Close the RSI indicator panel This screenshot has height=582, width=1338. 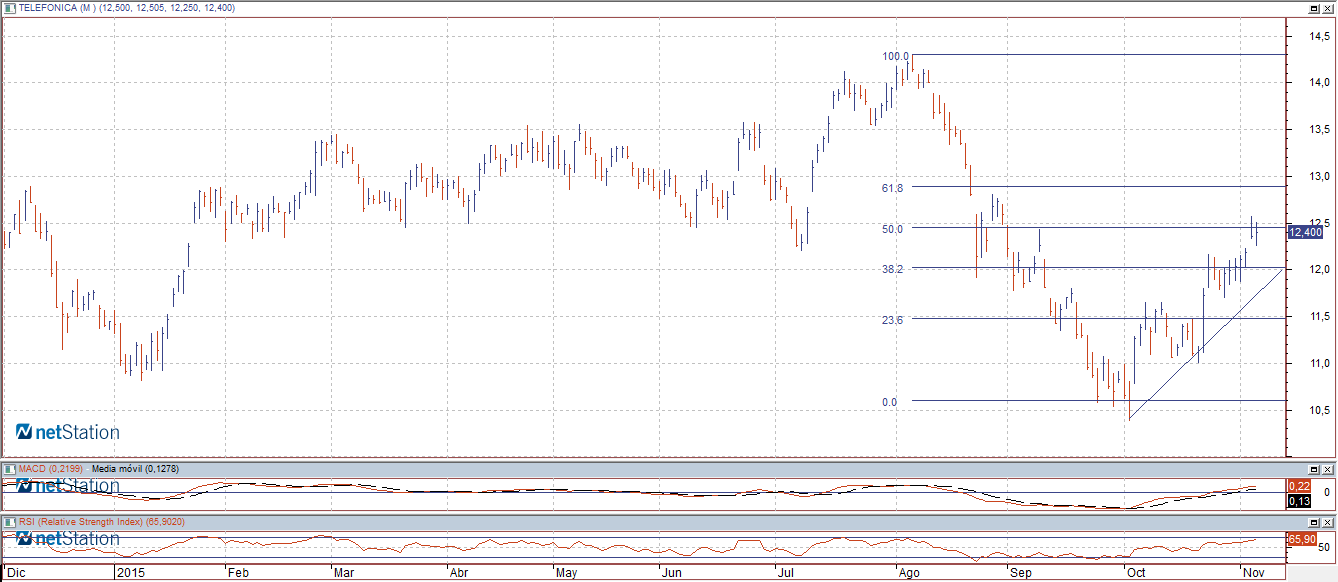[x=1328, y=523]
